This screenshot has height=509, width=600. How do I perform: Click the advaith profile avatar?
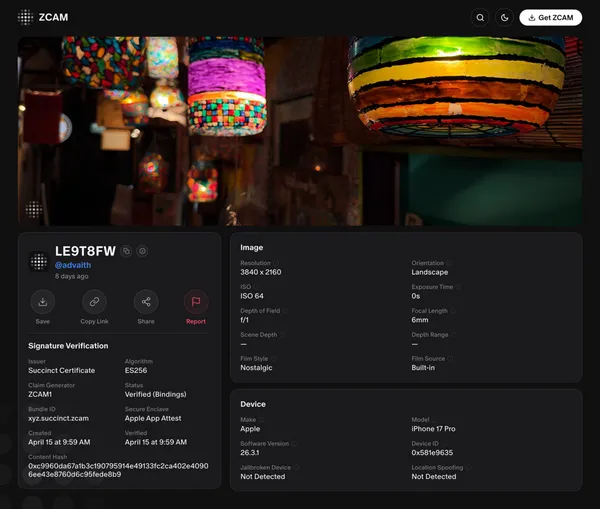point(39,261)
